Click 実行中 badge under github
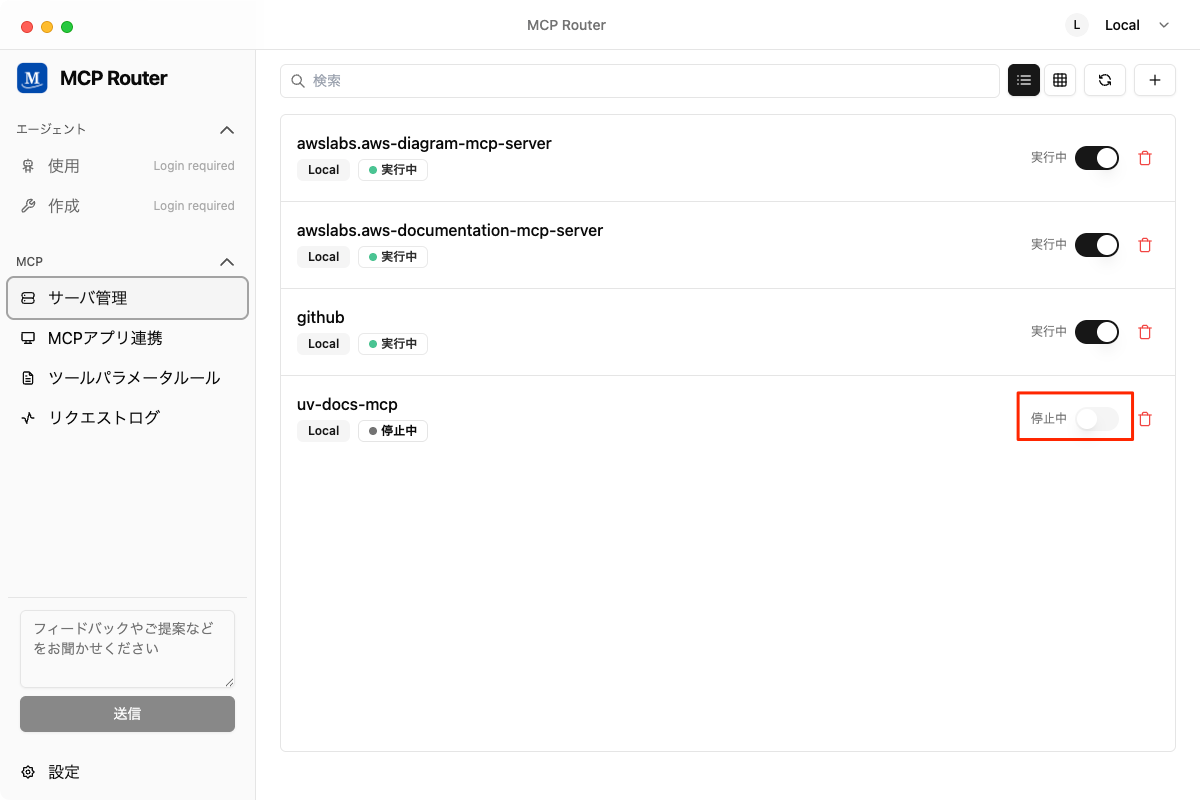Viewport: 1200px width, 800px height. [393, 344]
